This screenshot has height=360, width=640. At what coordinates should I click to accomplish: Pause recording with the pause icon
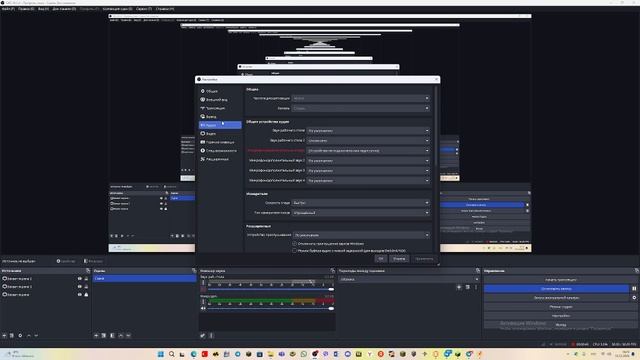pos(634,289)
